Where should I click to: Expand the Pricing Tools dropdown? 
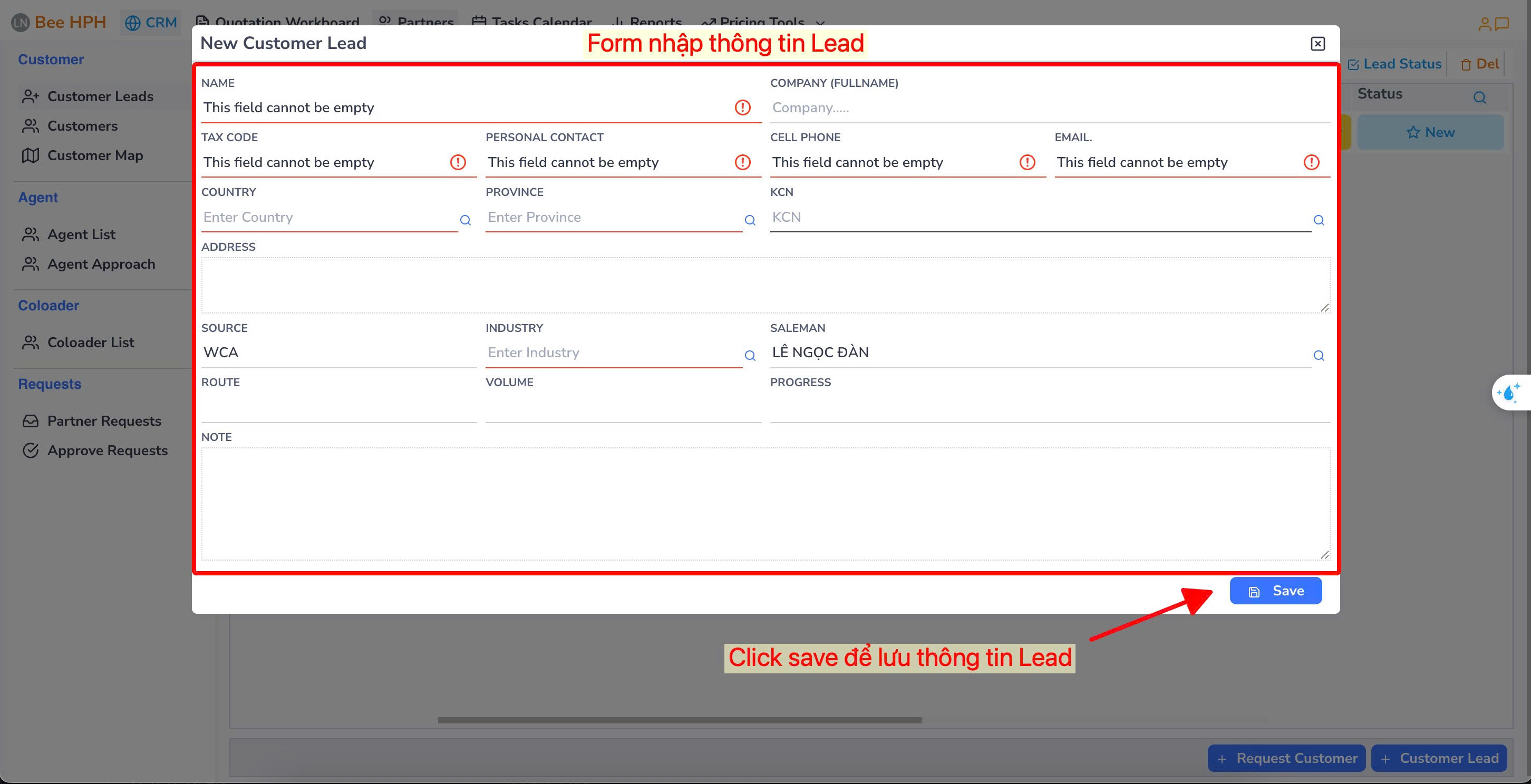821,24
